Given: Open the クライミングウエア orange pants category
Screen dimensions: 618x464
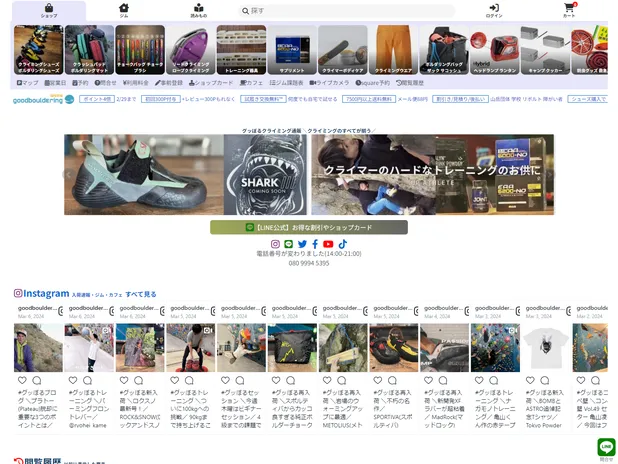Looking at the screenshot, I should pos(394,50).
